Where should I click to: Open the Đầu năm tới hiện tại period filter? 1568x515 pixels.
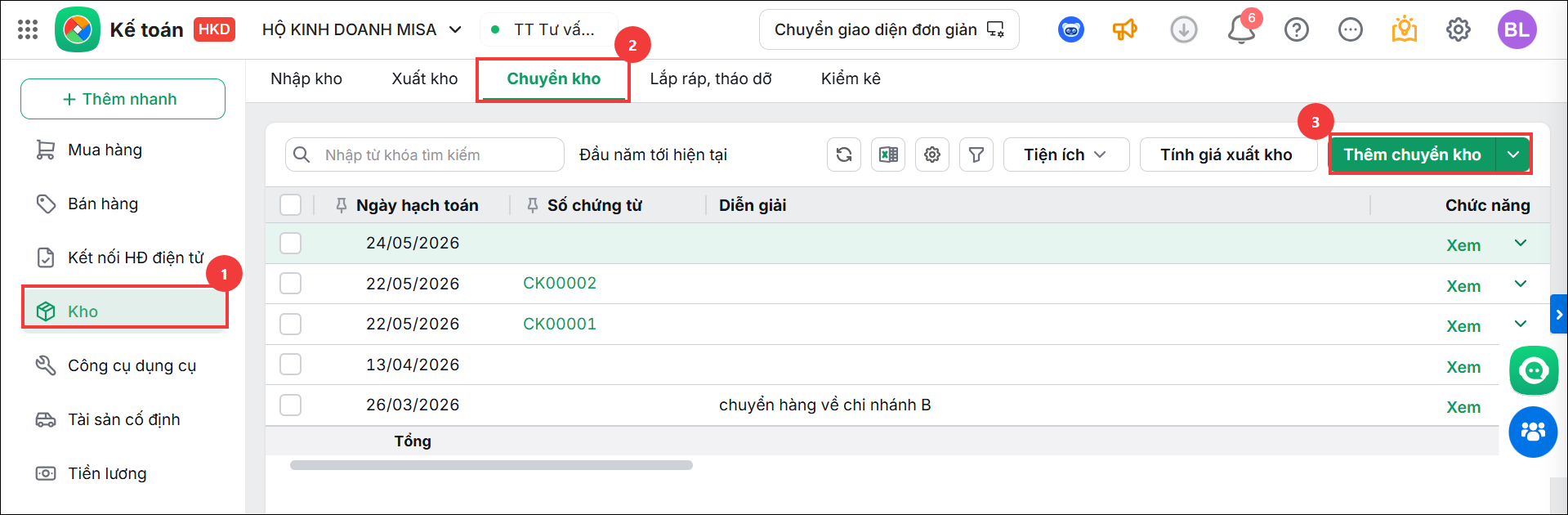[x=653, y=154]
